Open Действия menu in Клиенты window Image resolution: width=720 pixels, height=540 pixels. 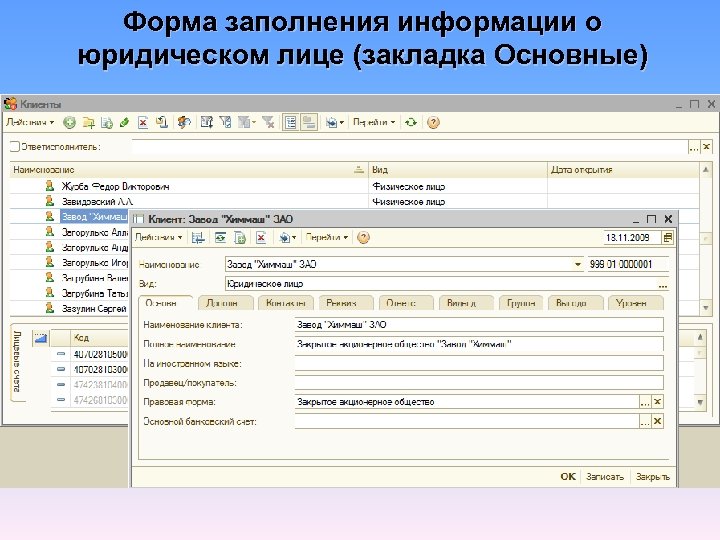point(30,123)
